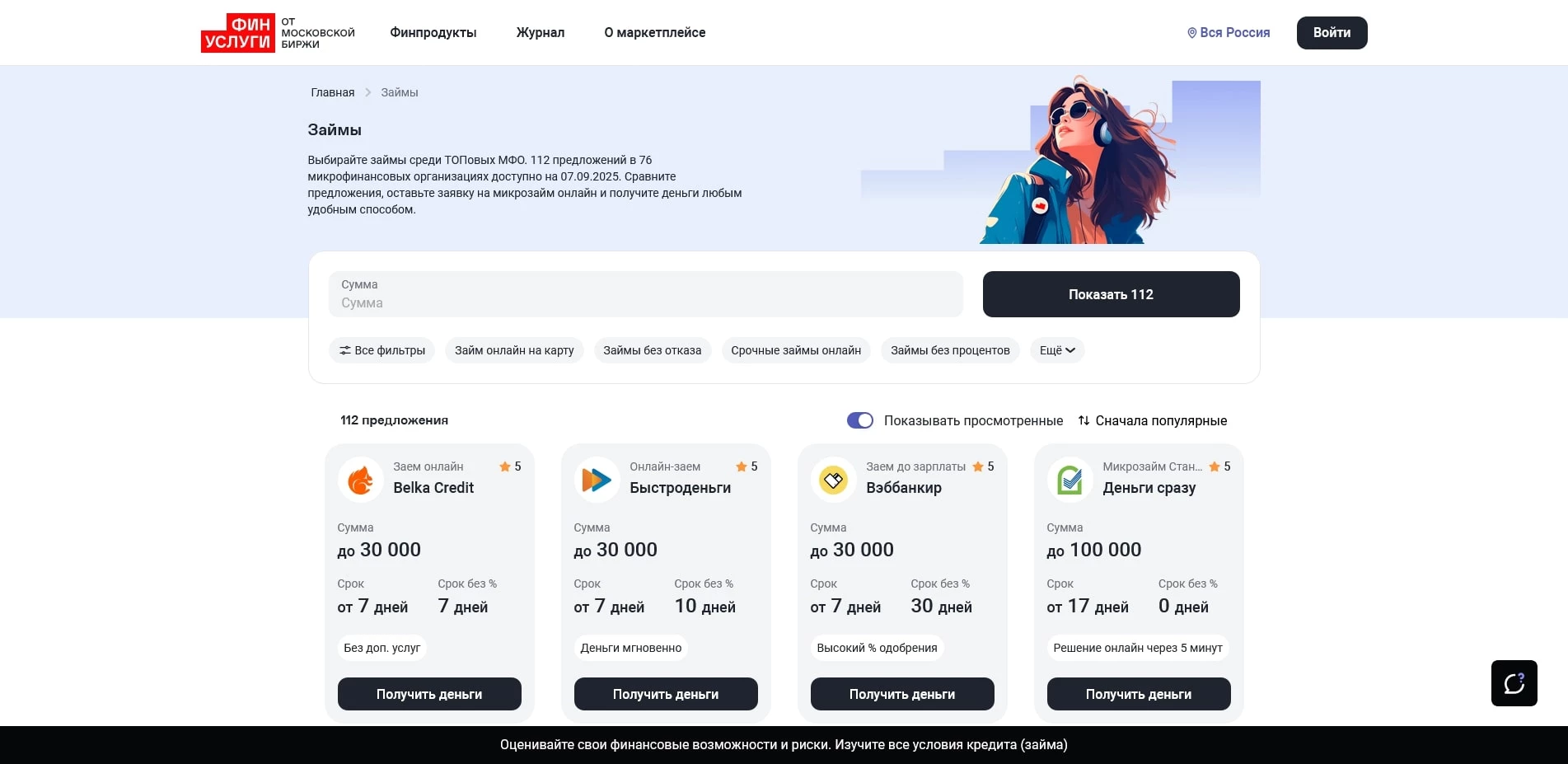Screen dimensions: 1568x764
Task: Open the chat assistant bubble
Action: tap(1514, 683)
